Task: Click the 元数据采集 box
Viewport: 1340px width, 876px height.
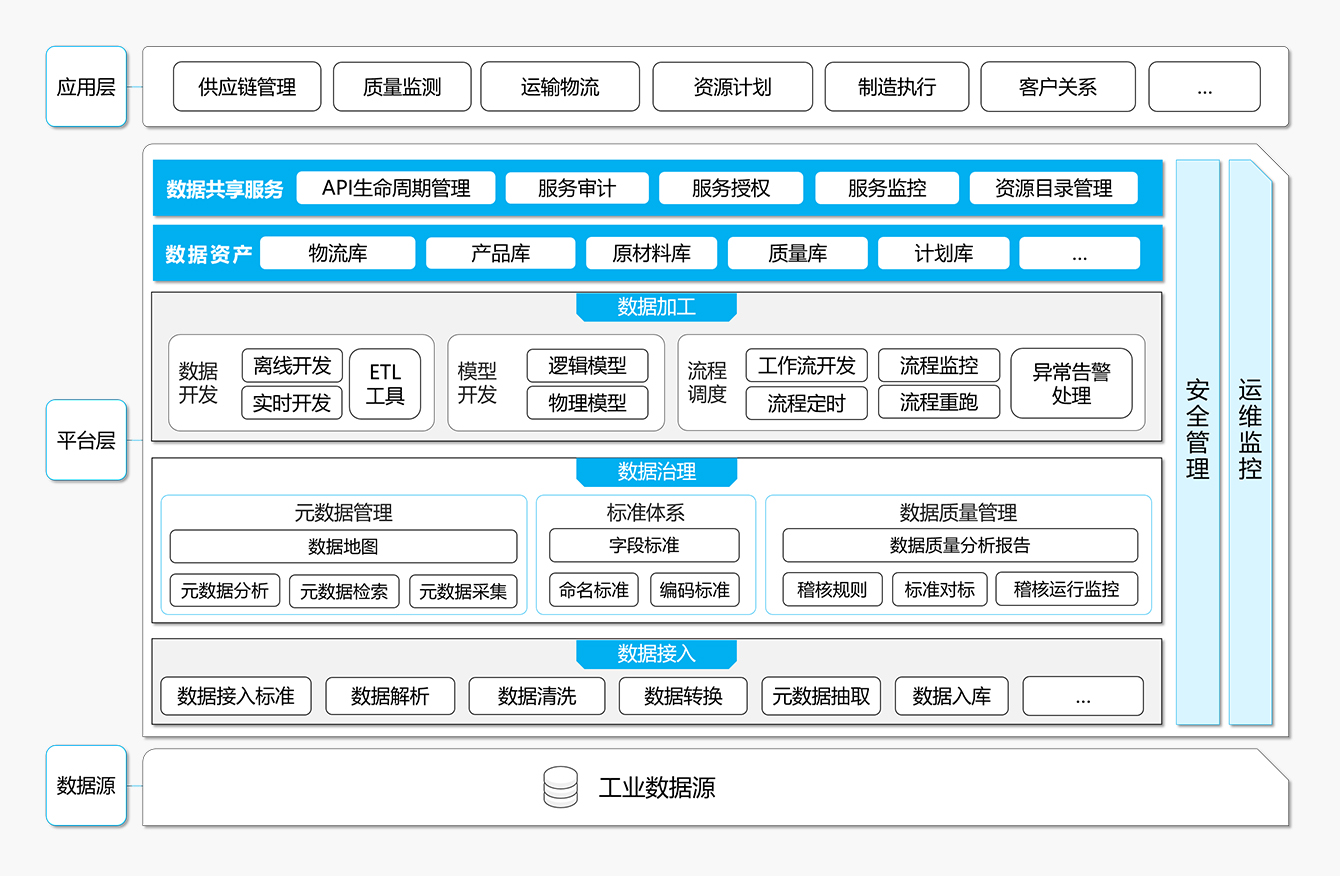Action: 463,591
